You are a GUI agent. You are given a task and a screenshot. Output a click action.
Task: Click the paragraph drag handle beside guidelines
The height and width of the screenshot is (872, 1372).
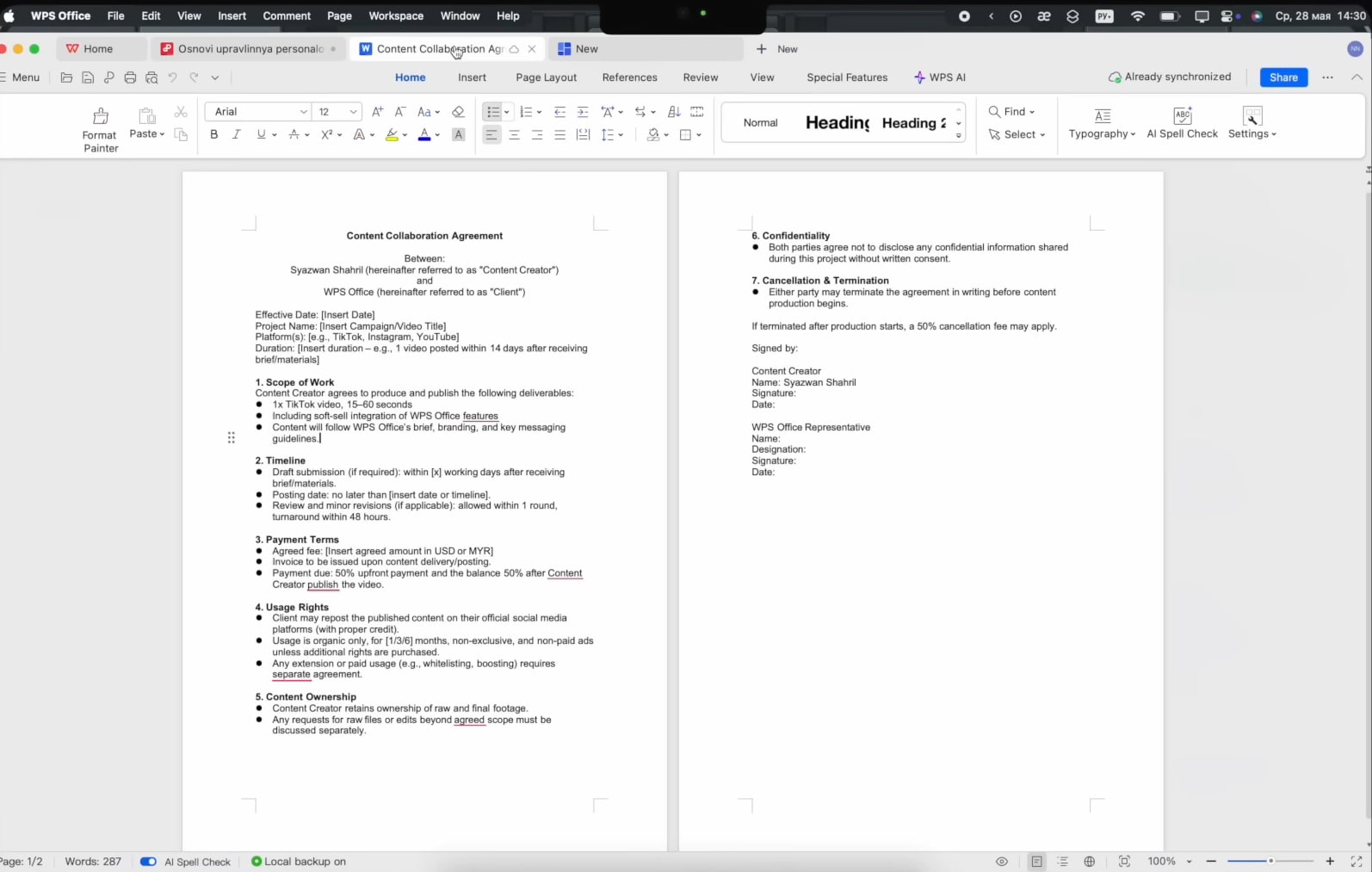[x=231, y=438]
